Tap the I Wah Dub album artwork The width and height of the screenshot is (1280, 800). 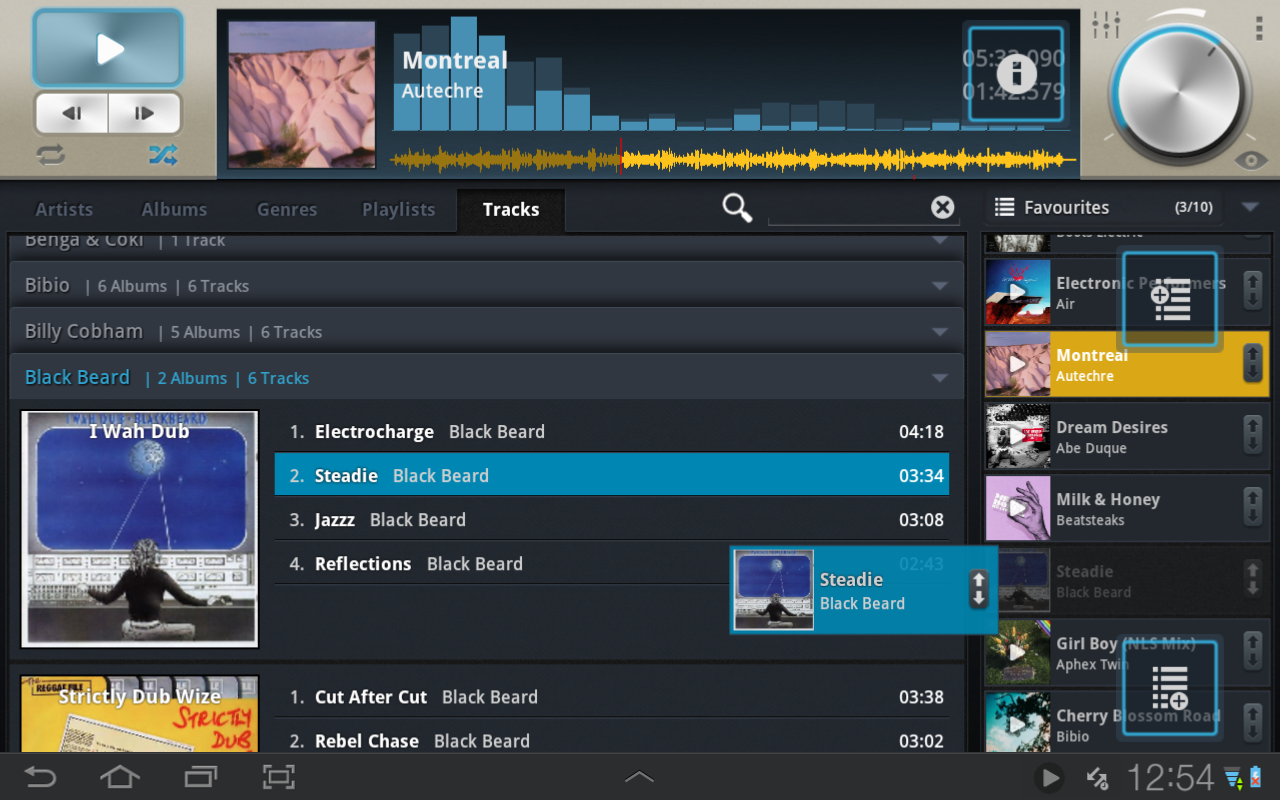(139, 528)
